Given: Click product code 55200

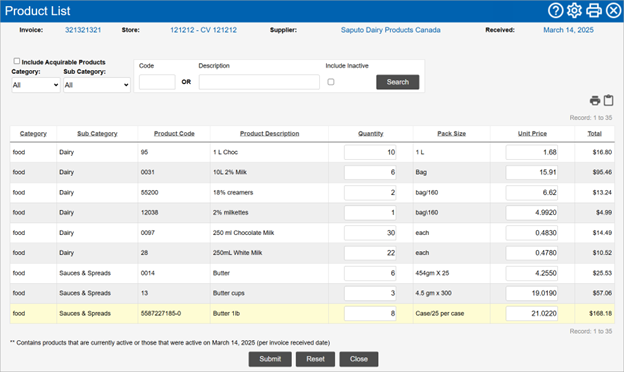Looking at the screenshot, I should pyautogui.click(x=149, y=193).
